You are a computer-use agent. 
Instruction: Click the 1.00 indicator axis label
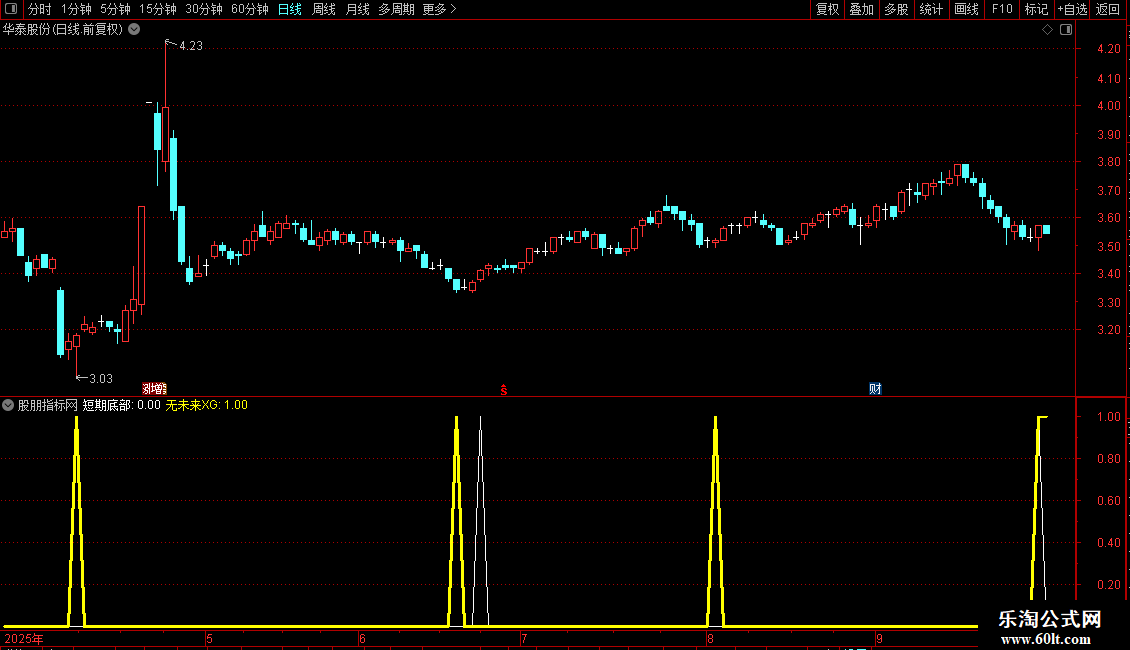point(1108,417)
